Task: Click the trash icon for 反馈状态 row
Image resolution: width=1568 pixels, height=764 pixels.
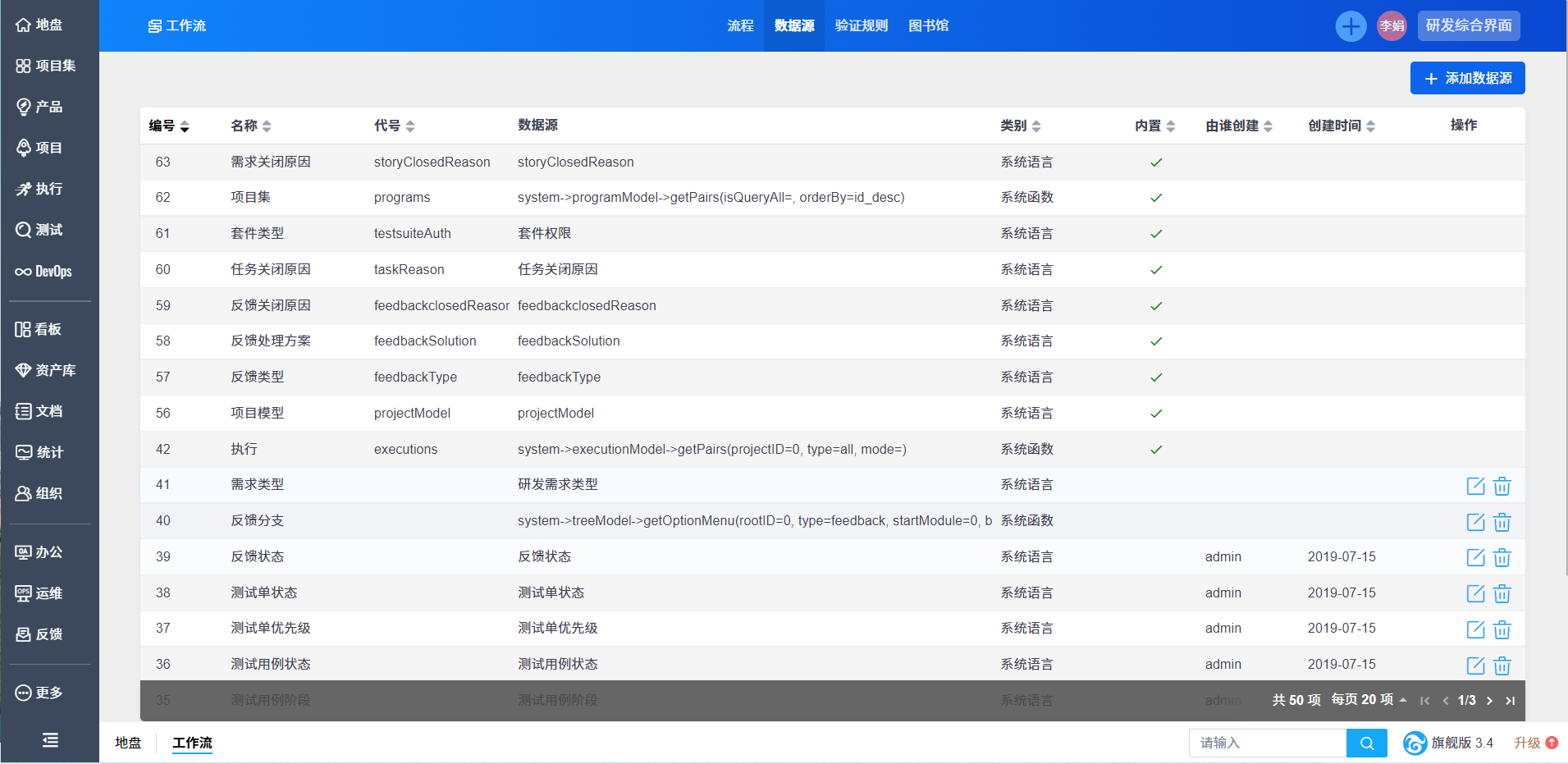Action: pyautogui.click(x=1502, y=558)
